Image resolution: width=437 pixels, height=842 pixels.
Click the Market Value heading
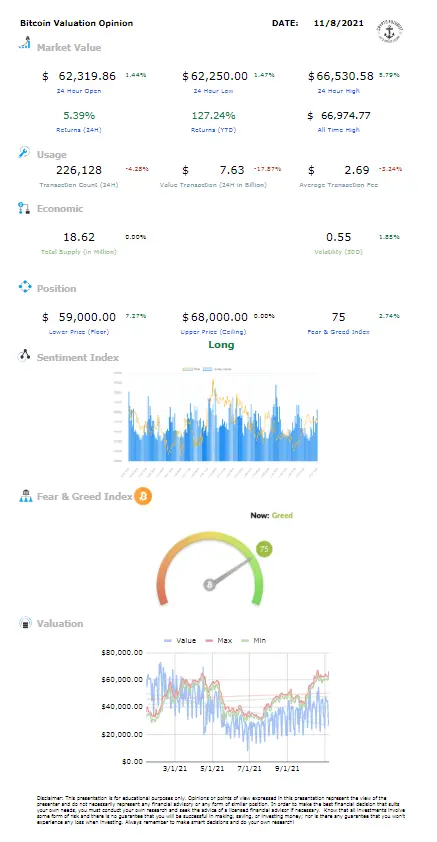69,47
